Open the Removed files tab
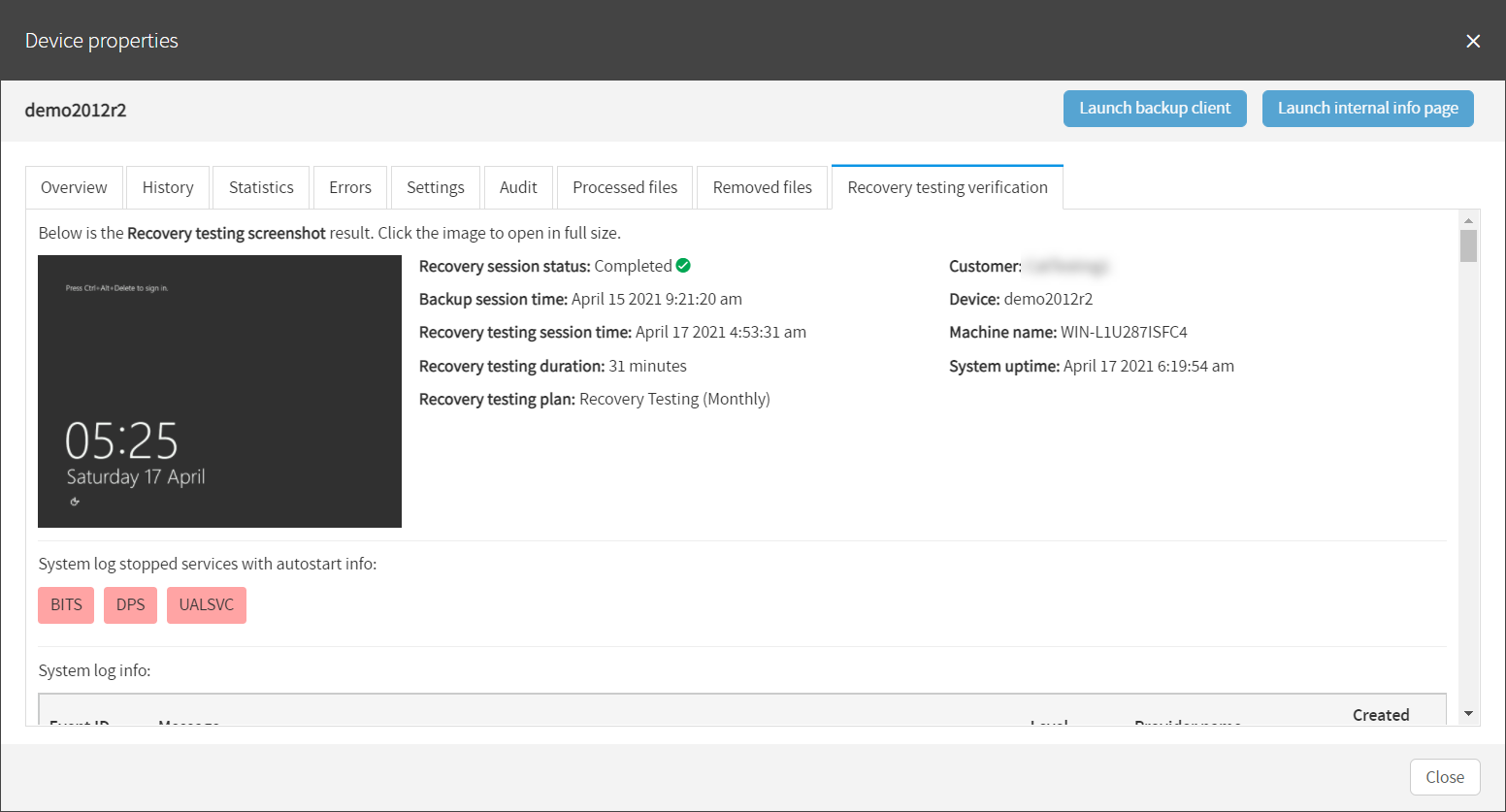The height and width of the screenshot is (812, 1506). click(x=762, y=187)
